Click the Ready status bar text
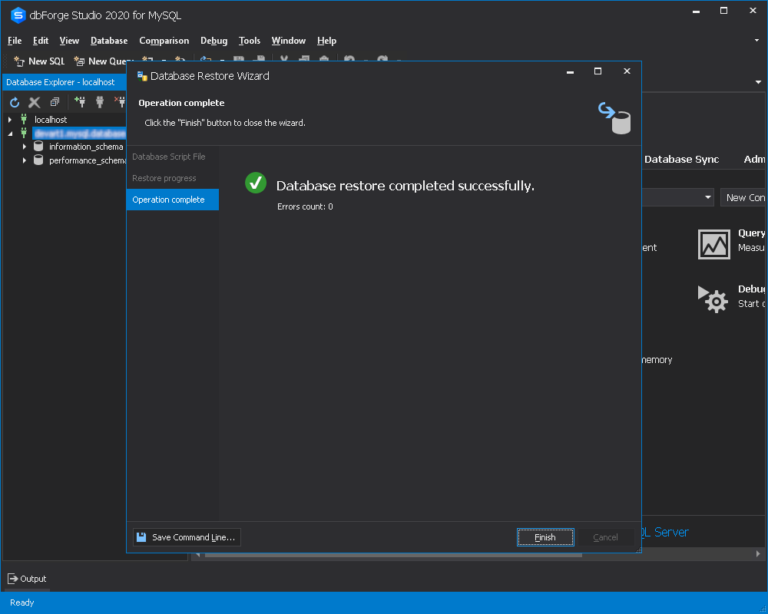This screenshot has width=768, height=614. 22,603
